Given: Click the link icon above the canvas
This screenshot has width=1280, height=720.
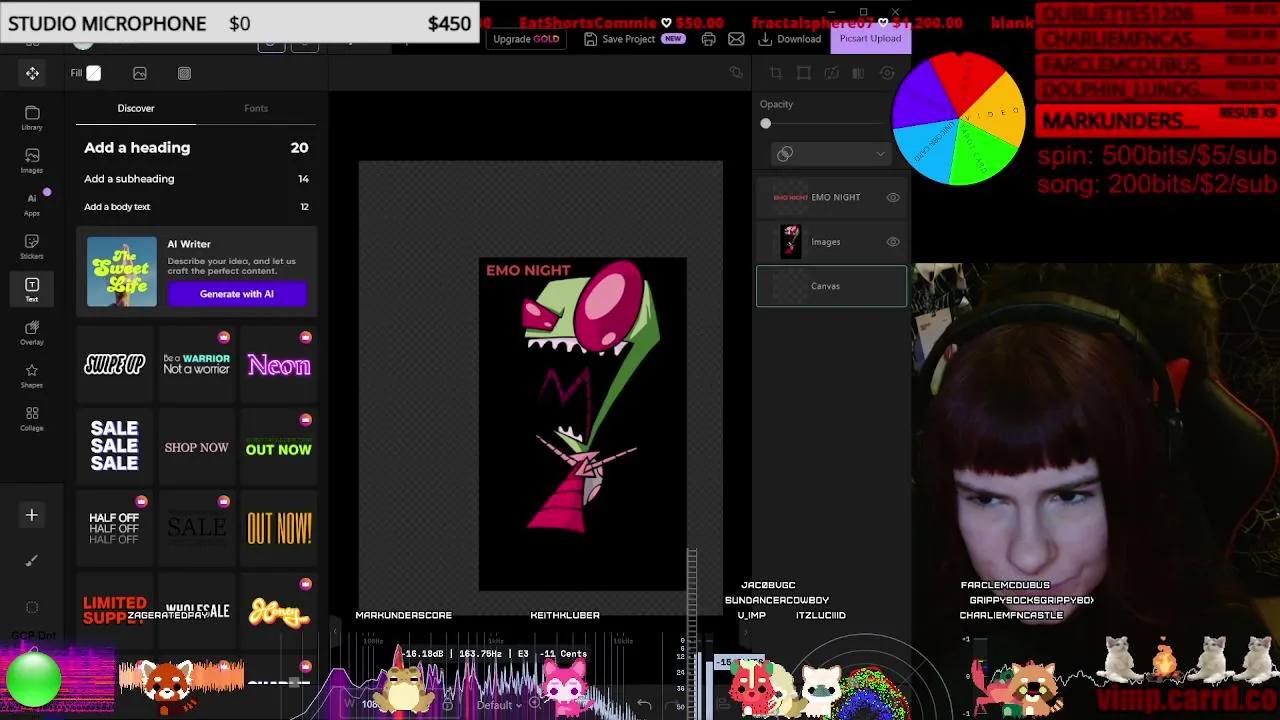Looking at the screenshot, I should (736, 72).
